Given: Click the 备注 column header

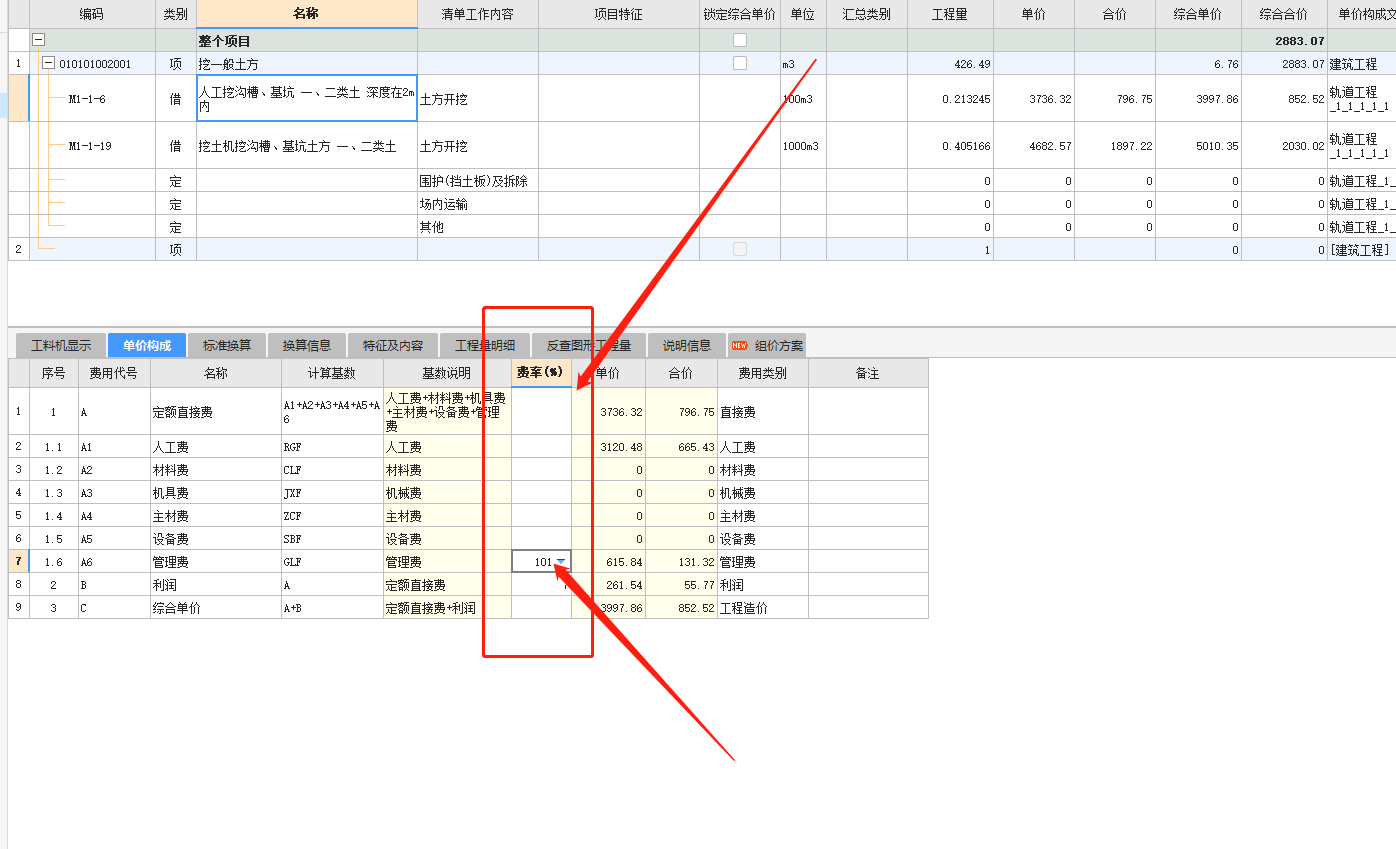Looking at the screenshot, I should click(868, 373).
